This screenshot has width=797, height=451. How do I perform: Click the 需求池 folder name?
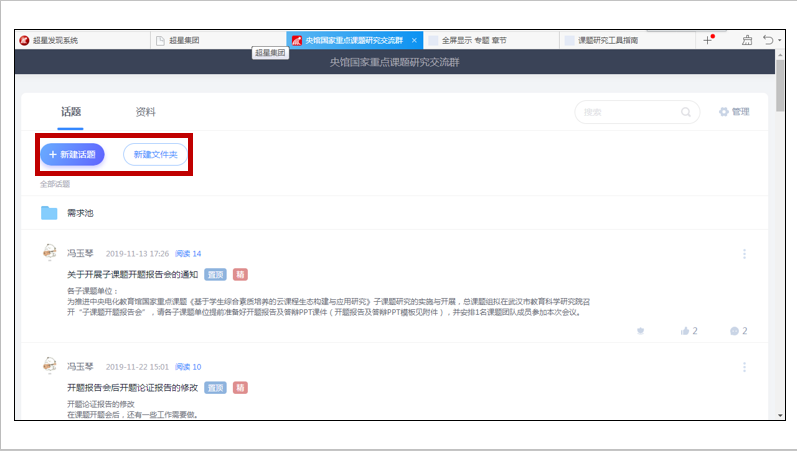[80, 213]
